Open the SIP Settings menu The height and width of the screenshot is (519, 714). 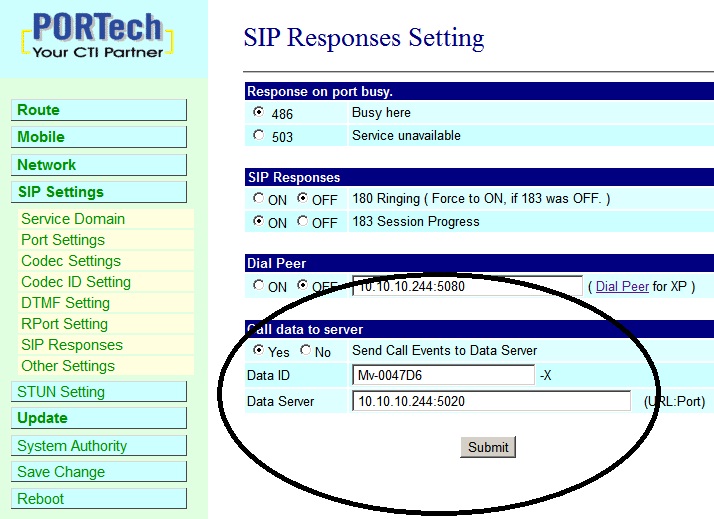[99, 192]
